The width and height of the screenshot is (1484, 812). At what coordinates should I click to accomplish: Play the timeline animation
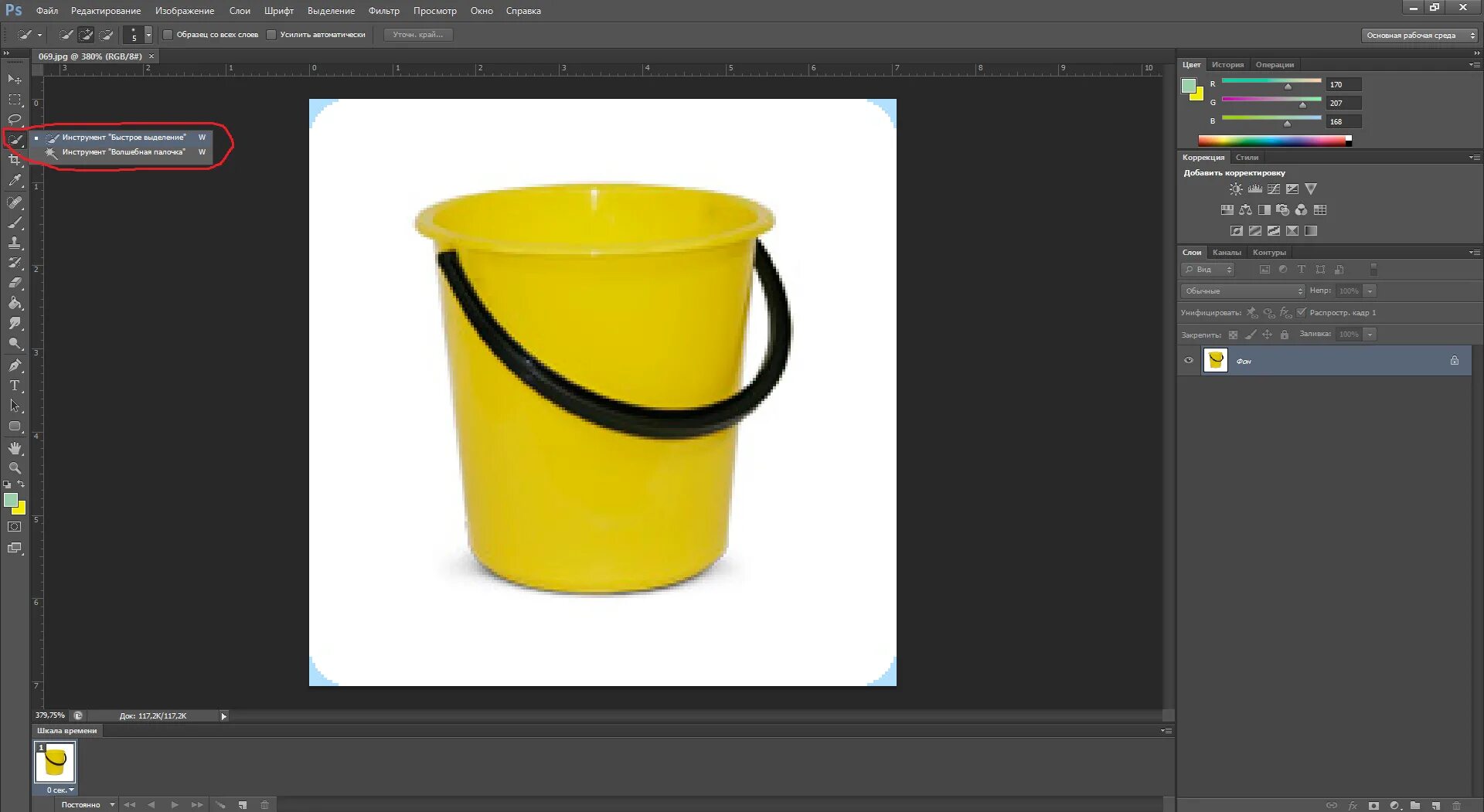click(x=175, y=805)
